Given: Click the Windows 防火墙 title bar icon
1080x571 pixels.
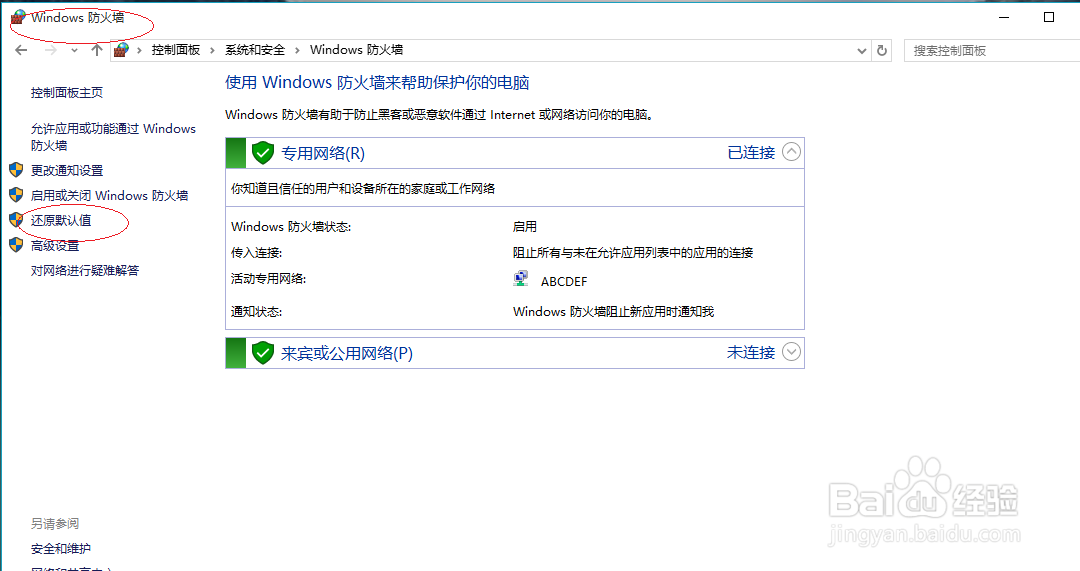Looking at the screenshot, I should [x=18, y=17].
